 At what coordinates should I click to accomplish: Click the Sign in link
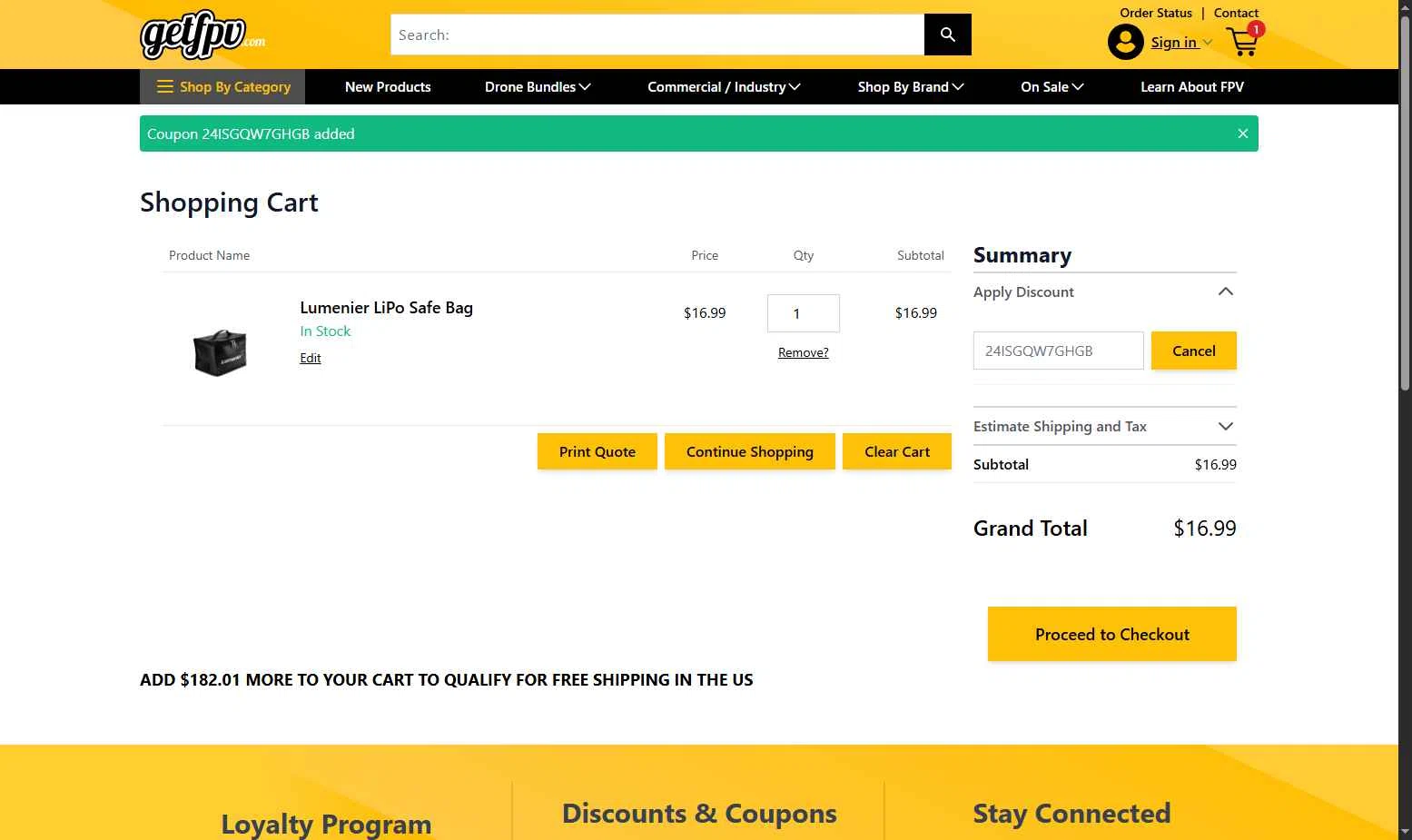(1173, 43)
